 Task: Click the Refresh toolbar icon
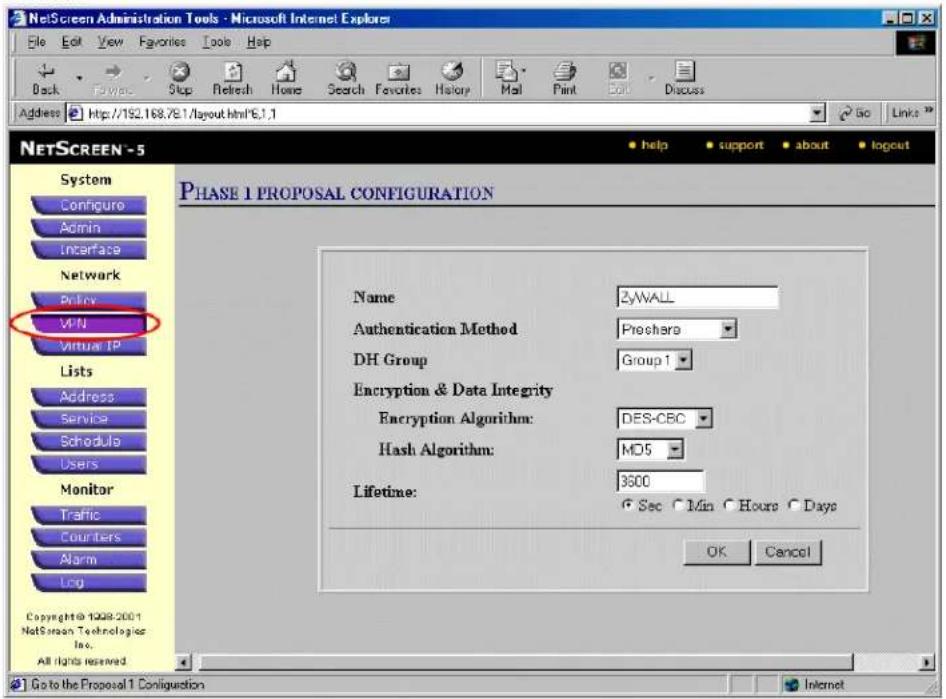click(x=233, y=72)
